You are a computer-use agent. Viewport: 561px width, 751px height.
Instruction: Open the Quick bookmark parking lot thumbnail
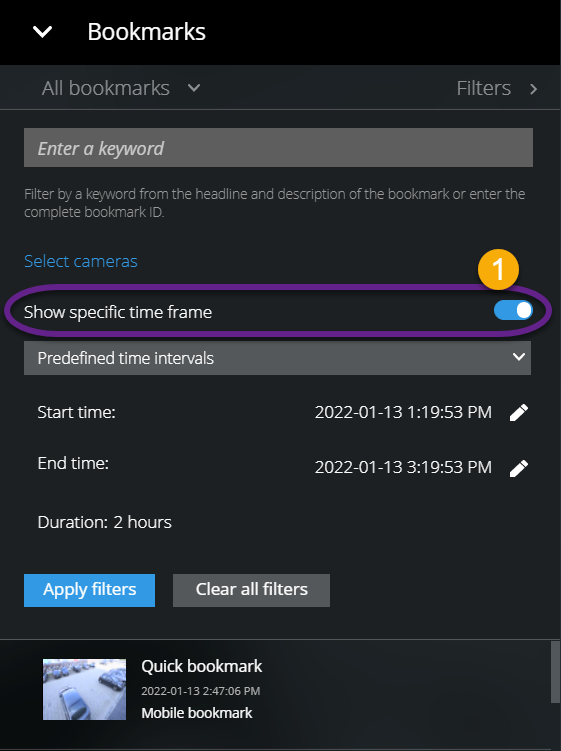[84, 689]
